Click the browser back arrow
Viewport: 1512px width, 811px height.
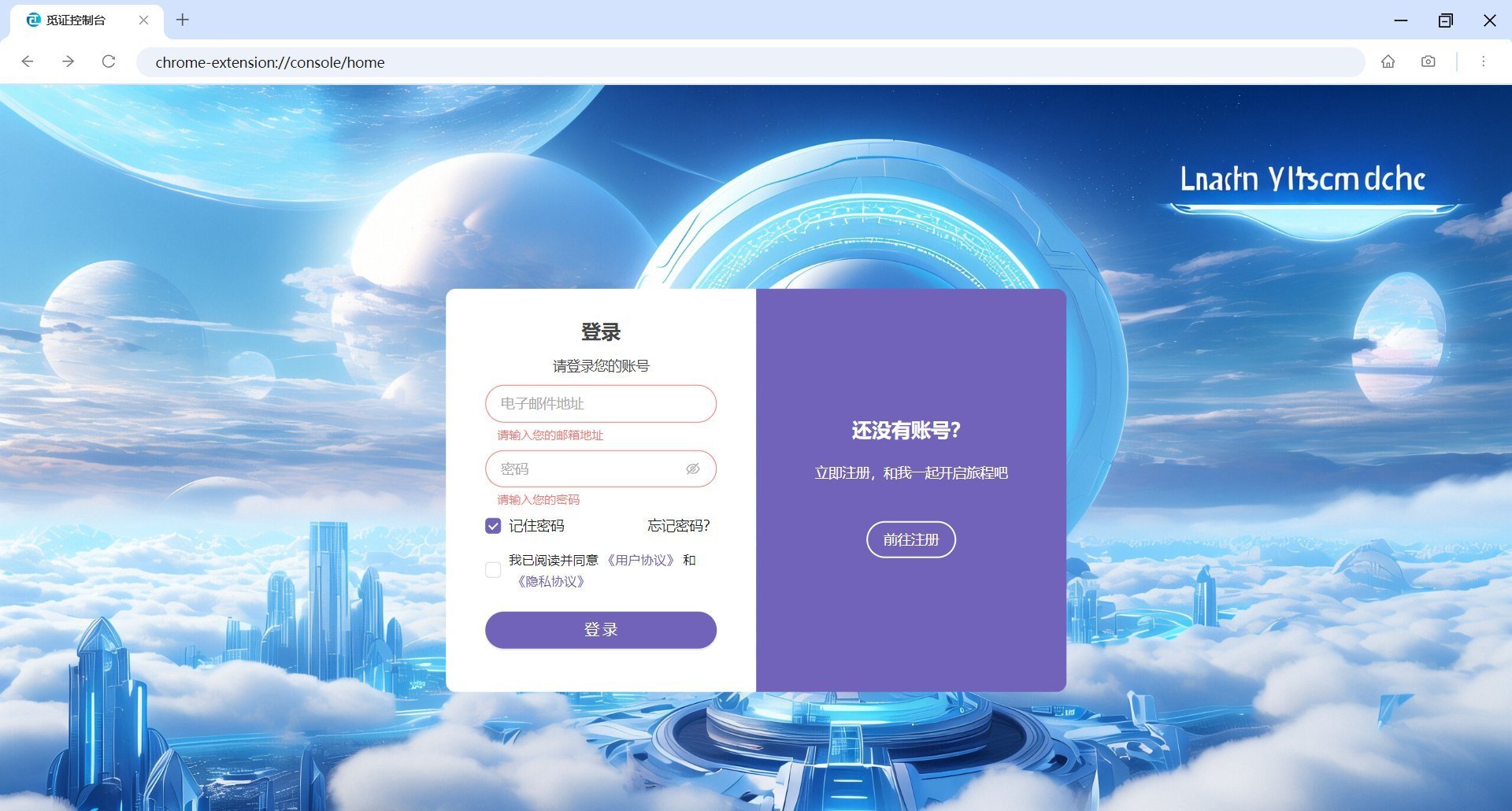tap(28, 61)
